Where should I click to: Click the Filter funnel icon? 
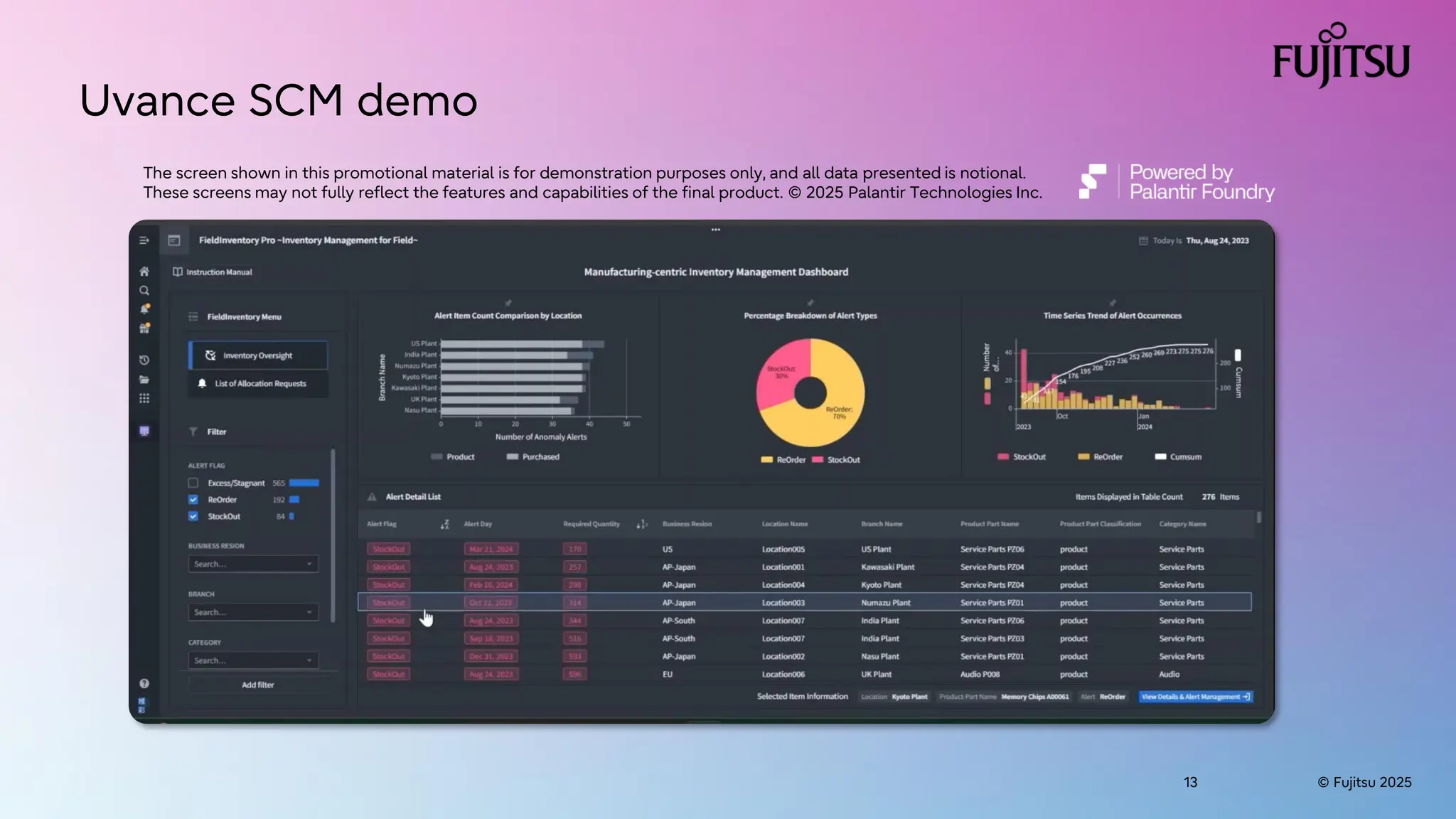click(193, 432)
